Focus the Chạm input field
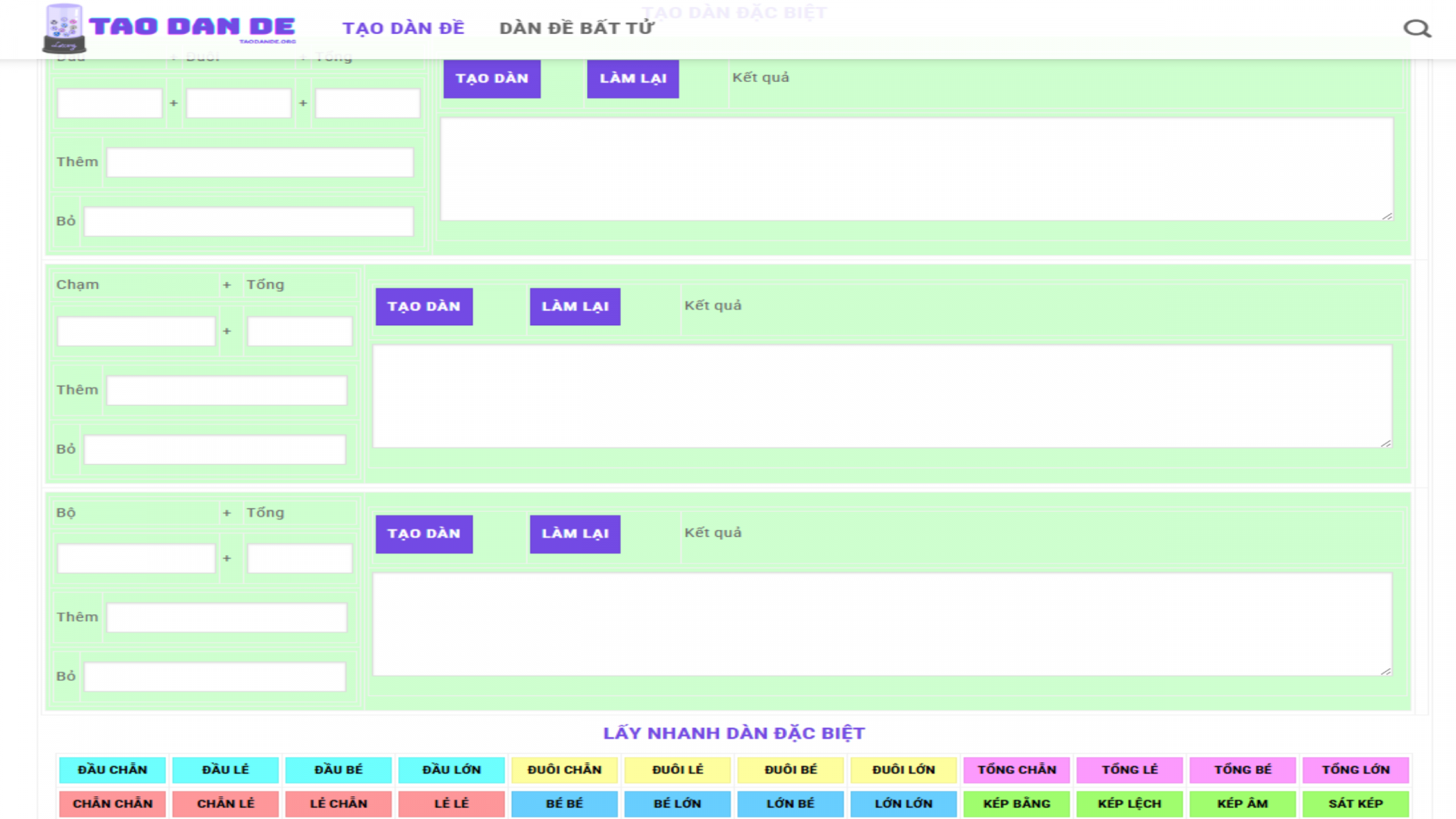 pyautogui.click(x=136, y=331)
